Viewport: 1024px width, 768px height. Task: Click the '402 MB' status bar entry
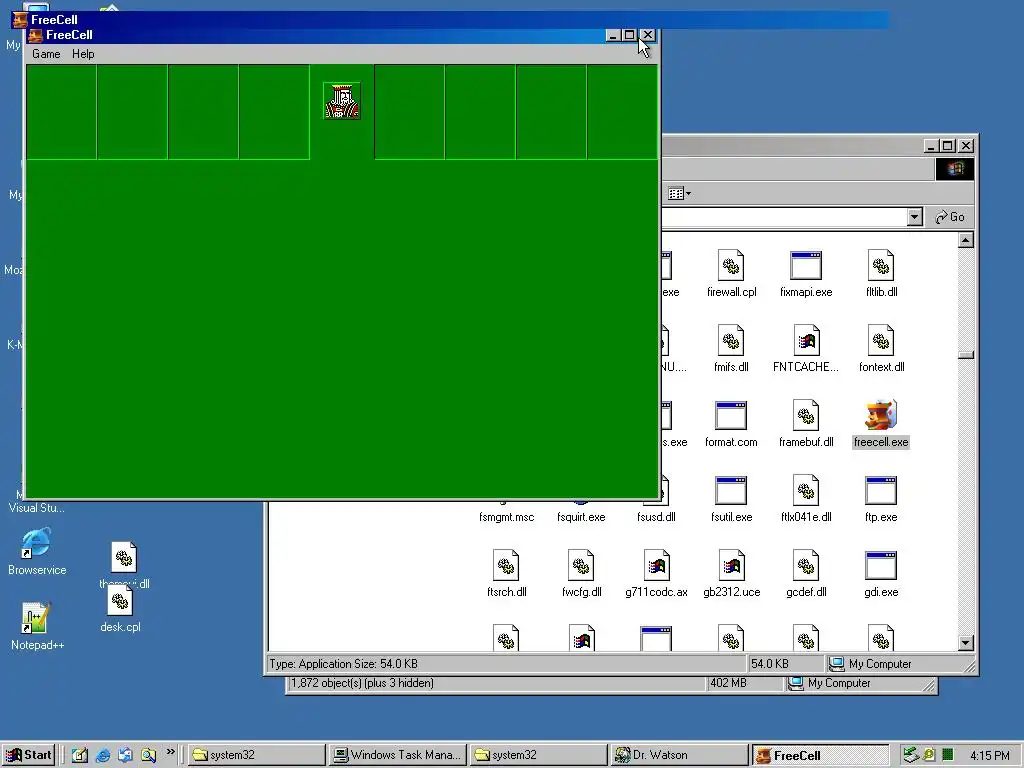coord(728,683)
